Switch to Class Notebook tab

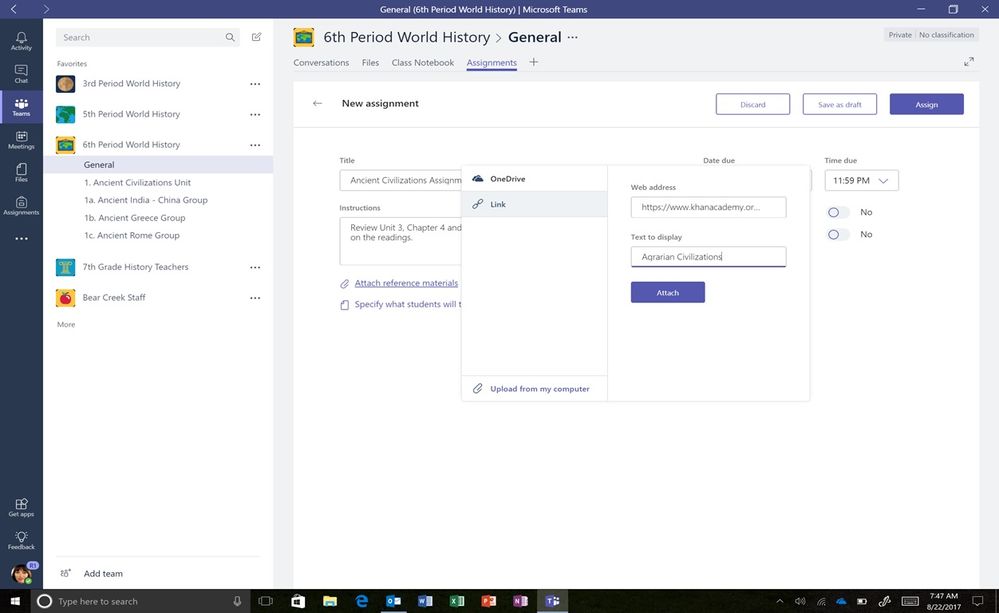coord(422,62)
